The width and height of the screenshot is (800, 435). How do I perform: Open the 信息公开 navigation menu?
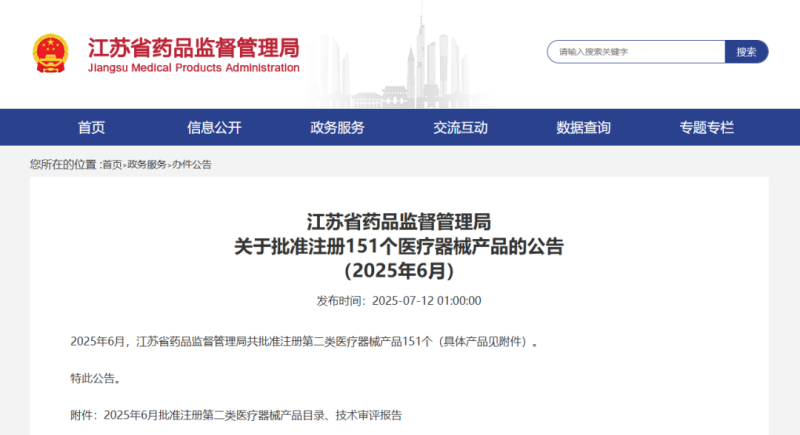214,127
